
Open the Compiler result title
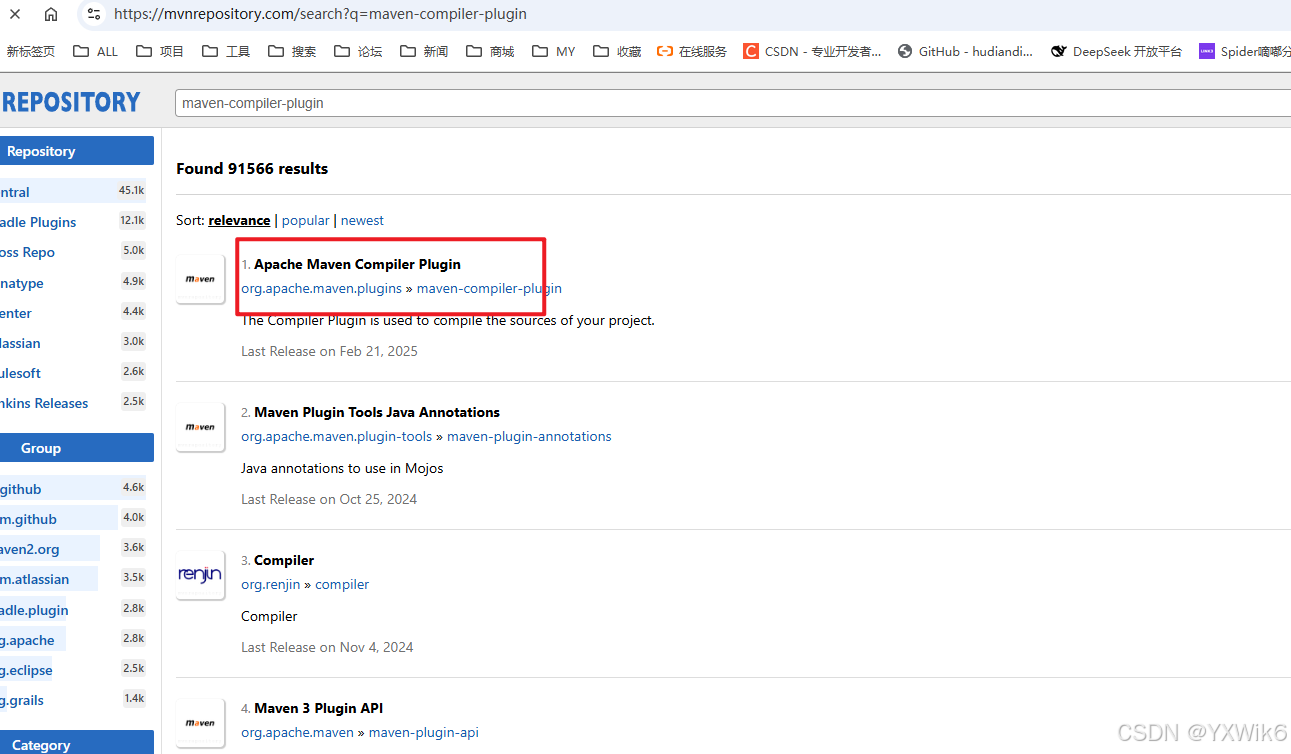point(284,560)
